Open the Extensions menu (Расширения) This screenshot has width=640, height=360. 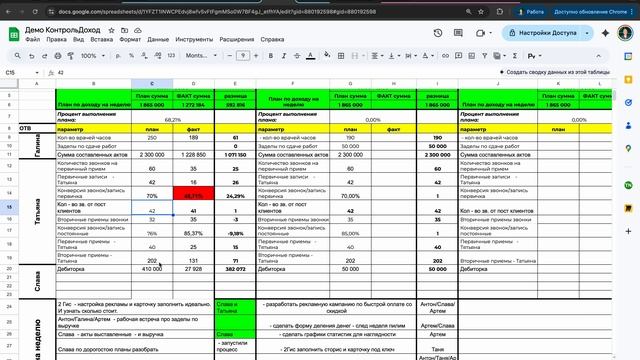(x=237, y=40)
